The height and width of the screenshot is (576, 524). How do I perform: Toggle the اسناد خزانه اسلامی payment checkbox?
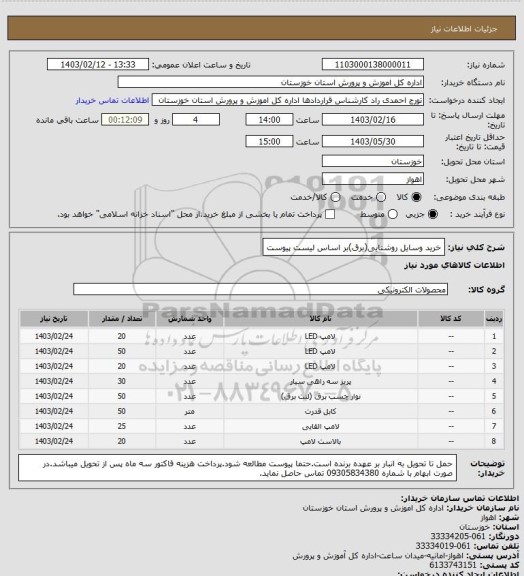pos(330,214)
